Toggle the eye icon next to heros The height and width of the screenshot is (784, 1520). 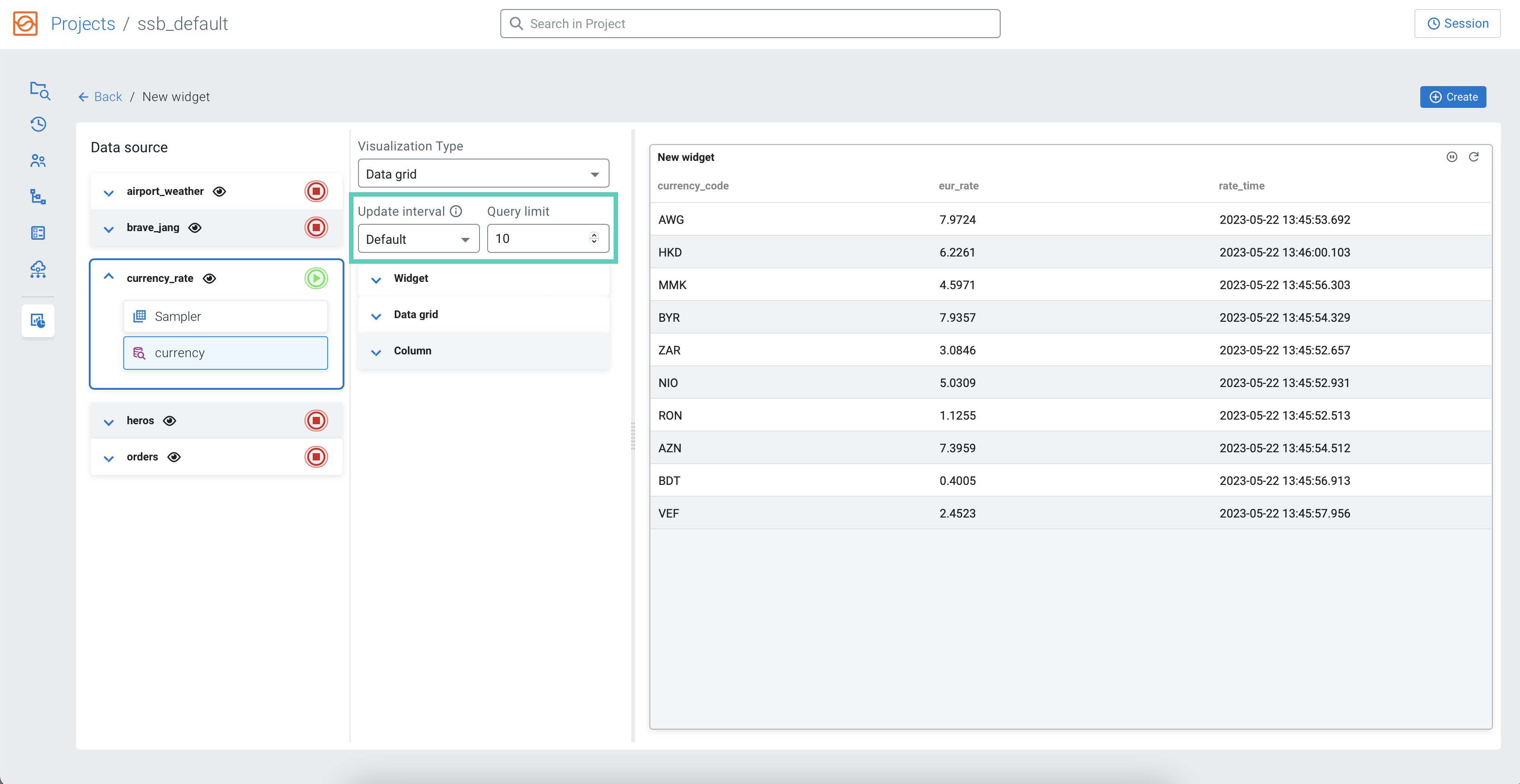tap(169, 421)
